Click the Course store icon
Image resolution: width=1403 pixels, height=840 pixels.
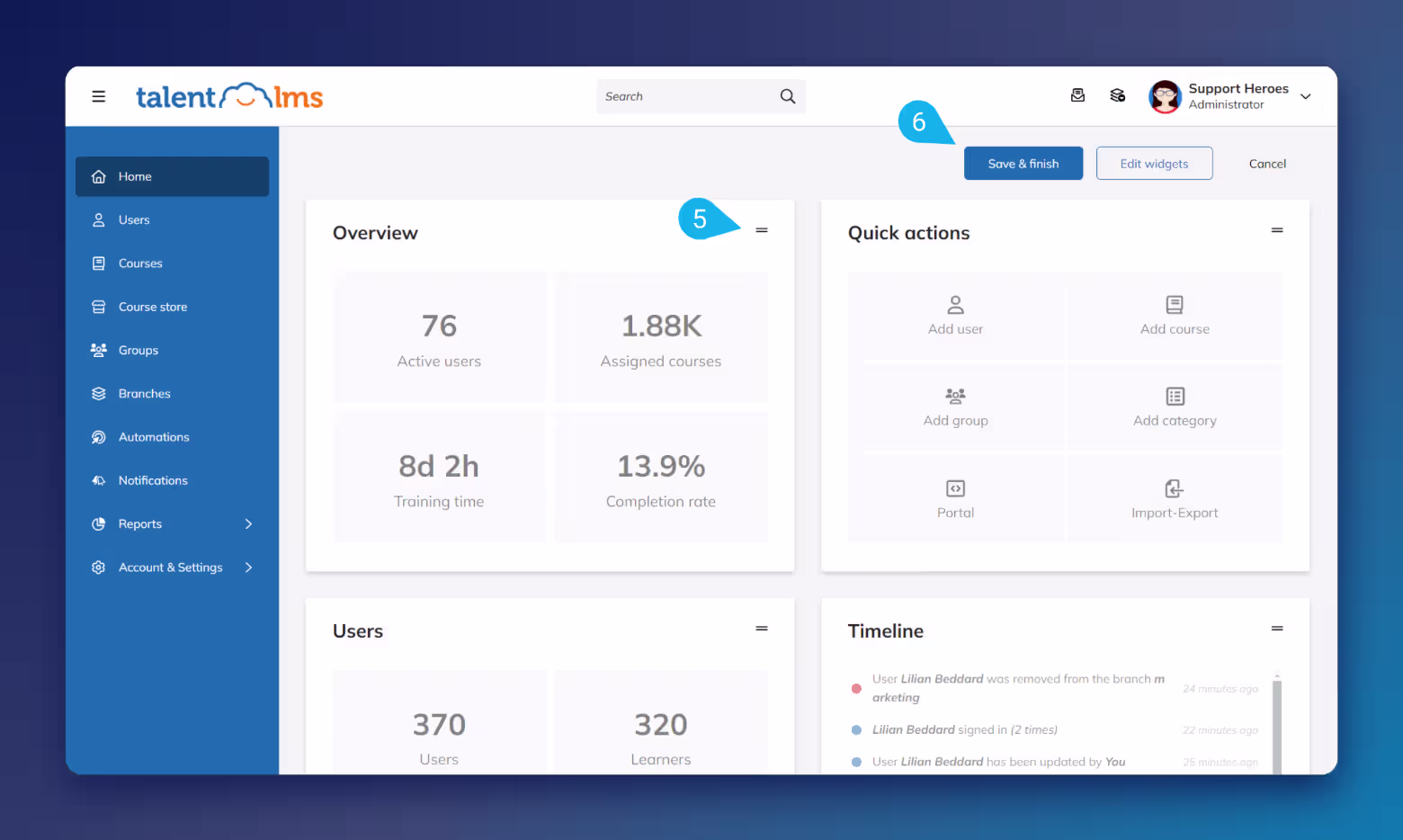(99, 307)
